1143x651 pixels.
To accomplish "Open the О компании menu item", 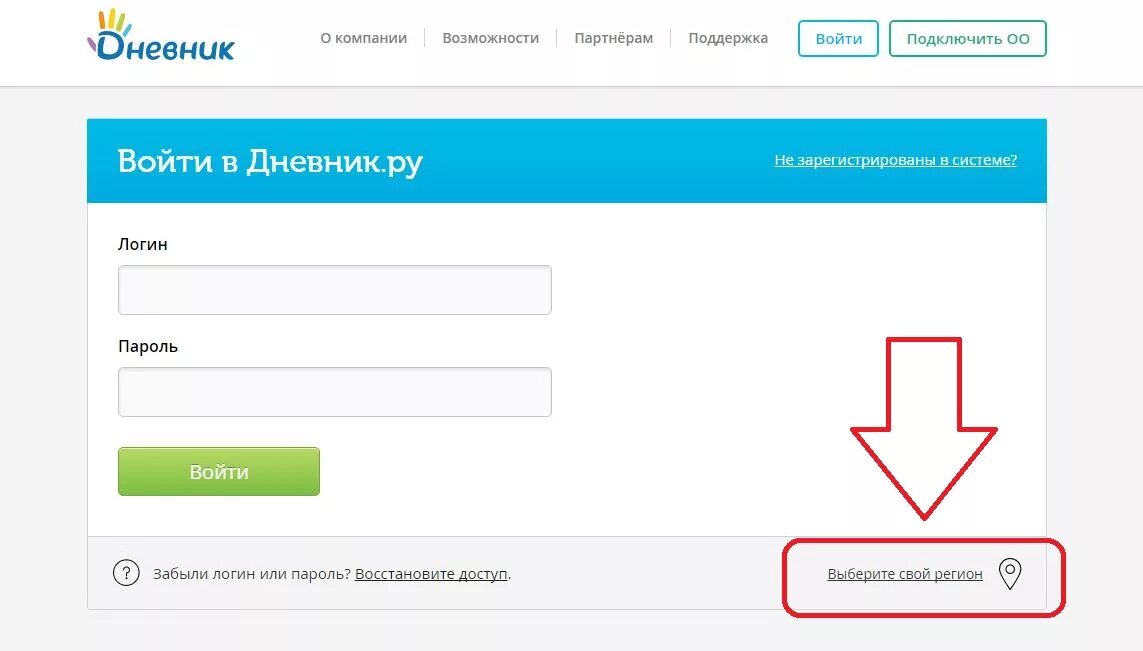I will tap(364, 38).
